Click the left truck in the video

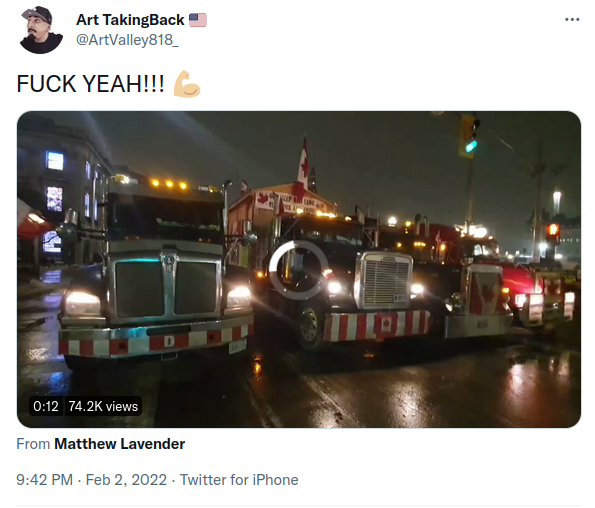click(x=156, y=270)
